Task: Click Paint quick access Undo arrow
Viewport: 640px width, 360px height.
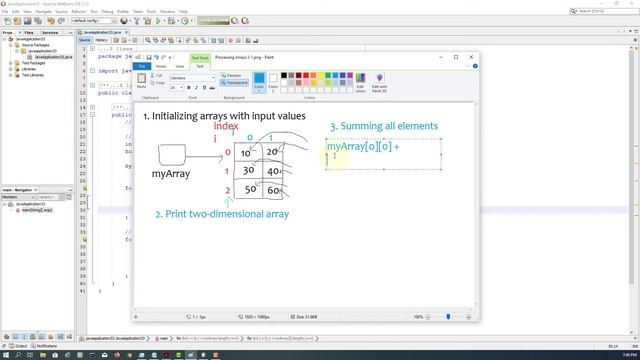Action: pyautogui.click(x=156, y=57)
